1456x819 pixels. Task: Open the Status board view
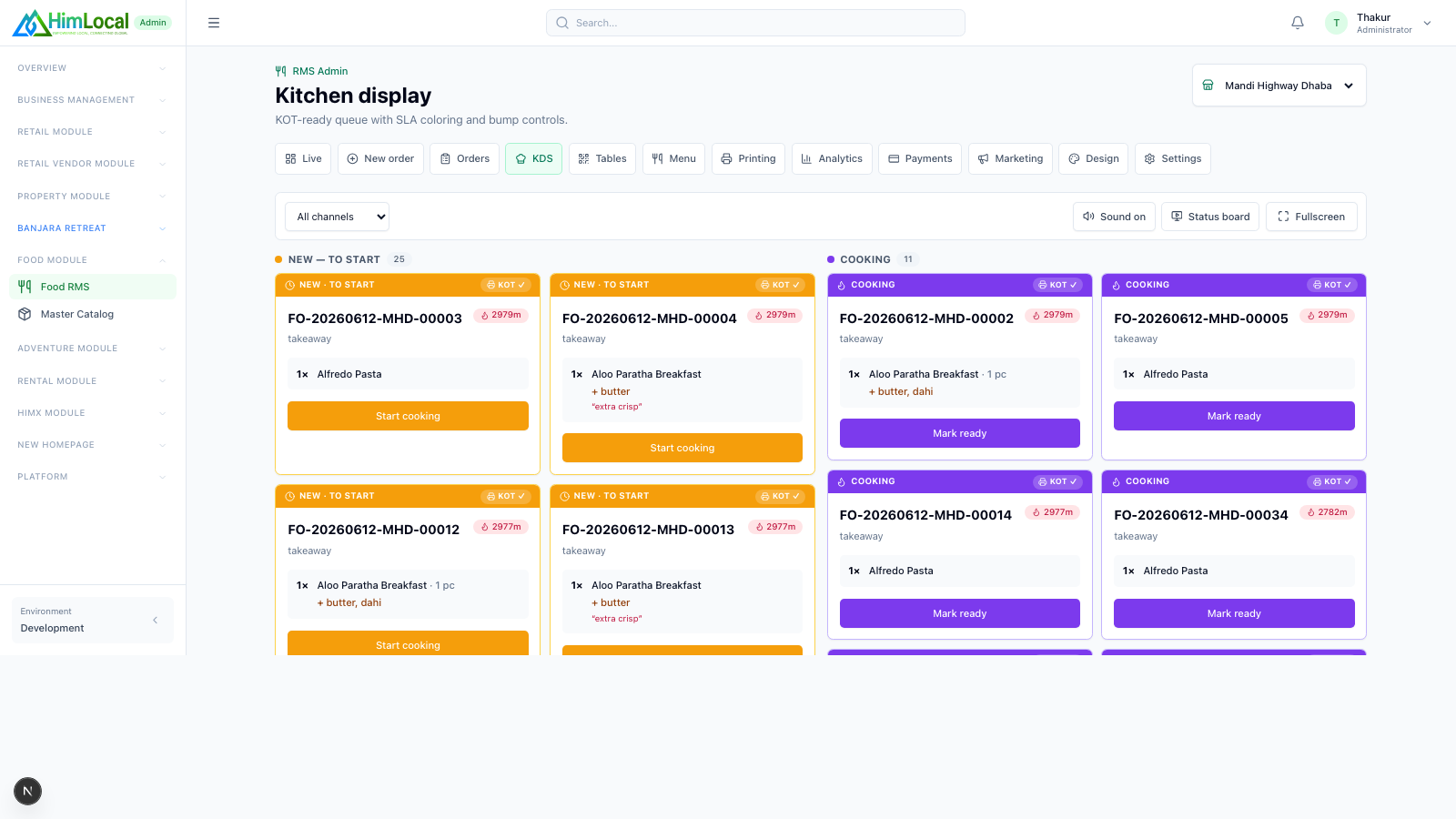click(x=1210, y=217)
